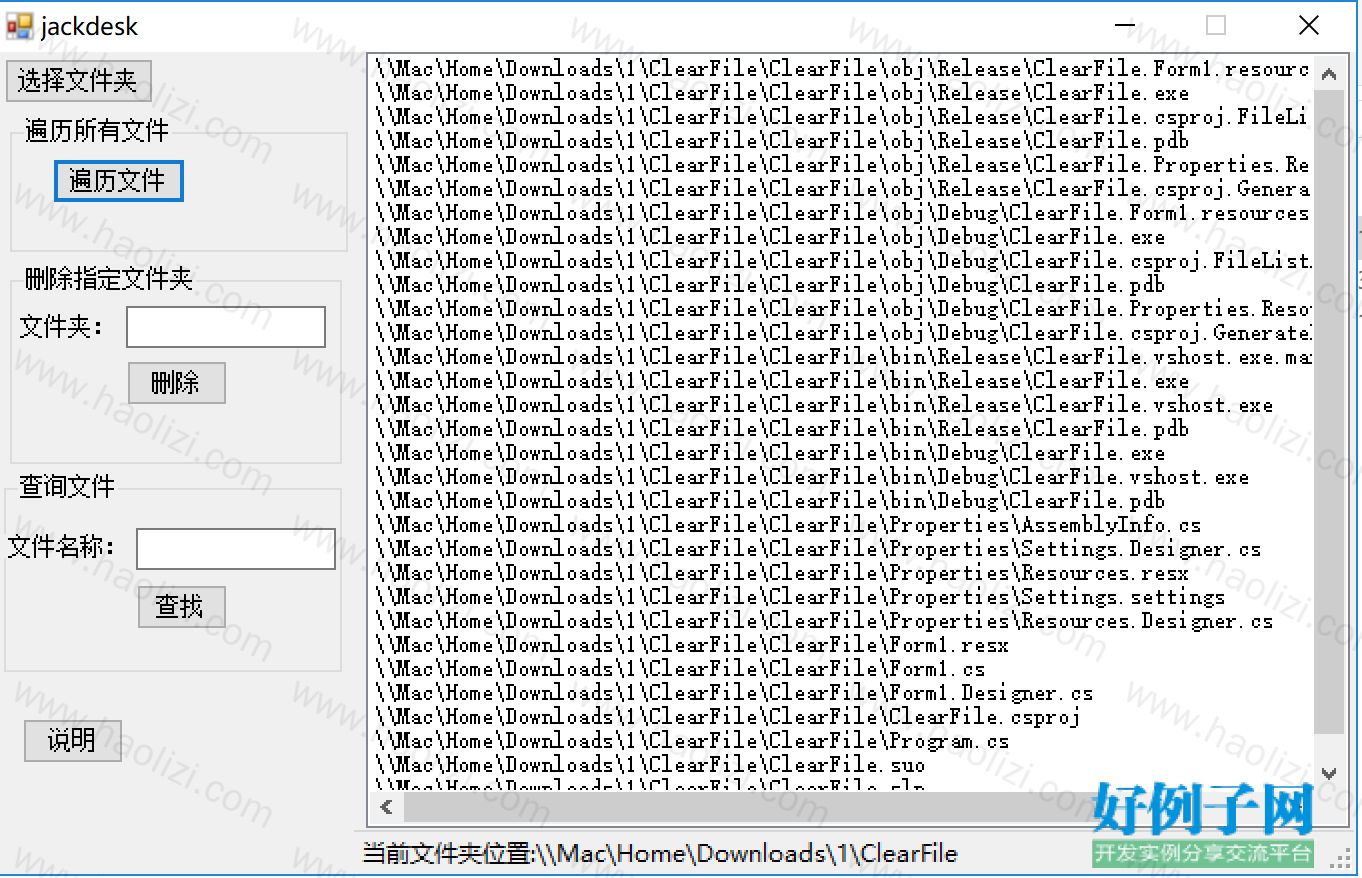Viewport: 1362px width, 878px height.
Task: Click the 删除 button
Action: click(x=176, y=383)
